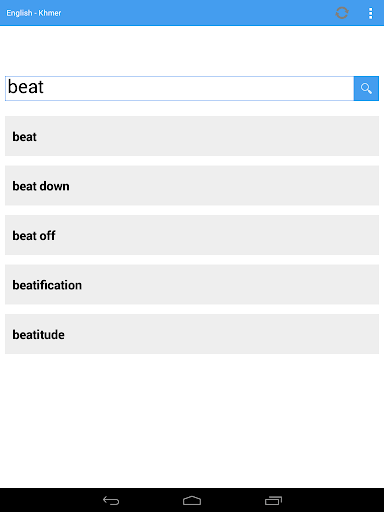Open the 'beat down' entry
This screenshot has height=512, width=384.
192,185
